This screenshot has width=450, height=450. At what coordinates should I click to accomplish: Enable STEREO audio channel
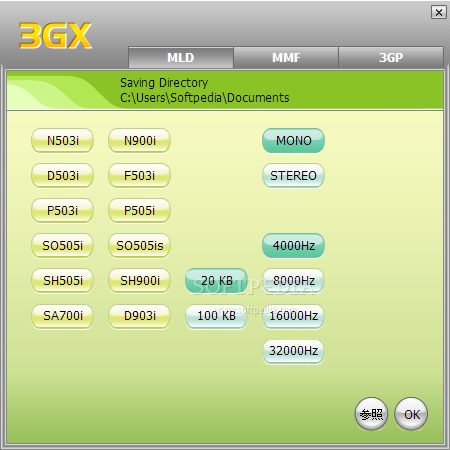coord(293,175)
